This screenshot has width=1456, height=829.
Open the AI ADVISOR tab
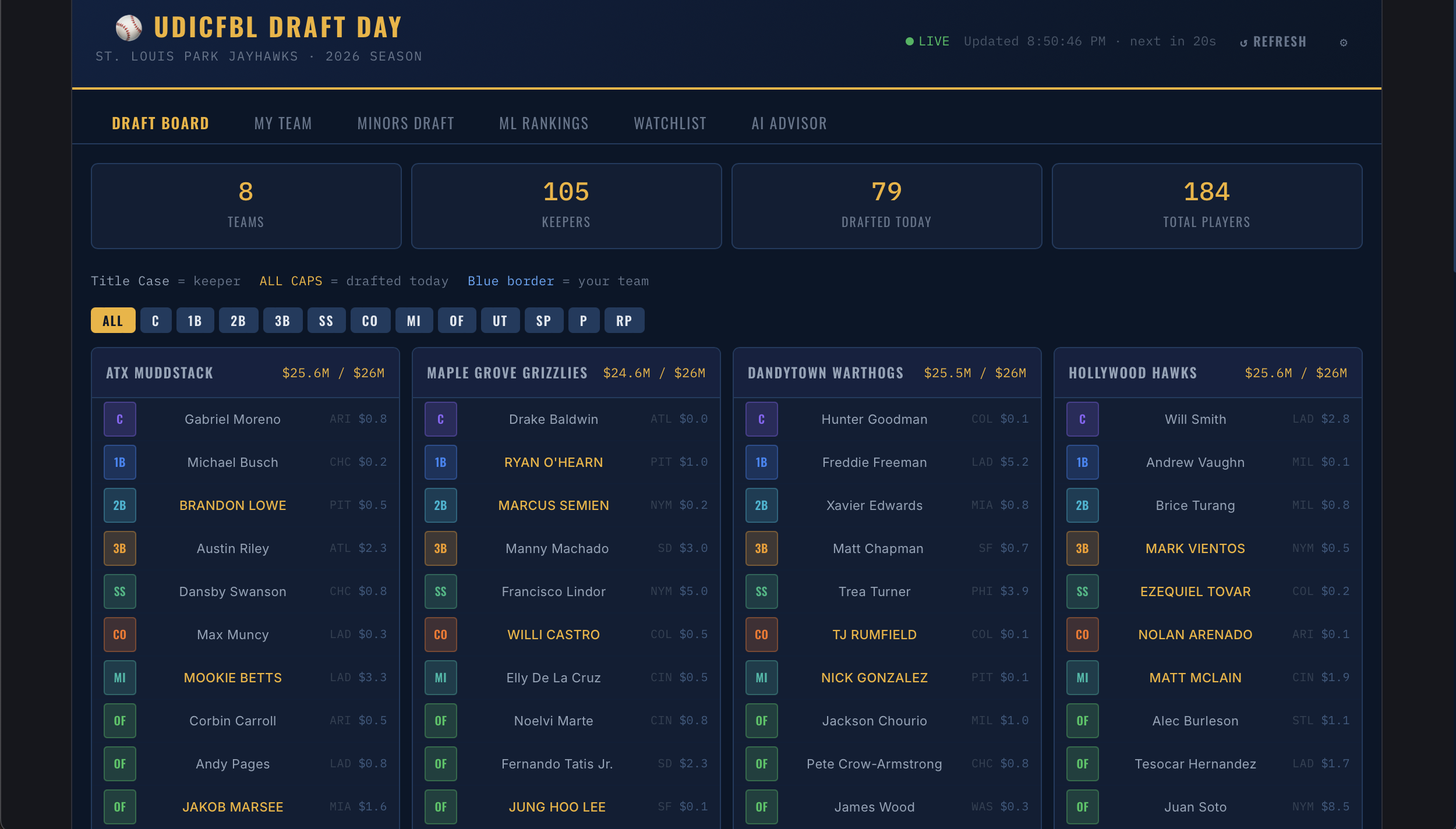pyautogui.click(x=789, y=123)
